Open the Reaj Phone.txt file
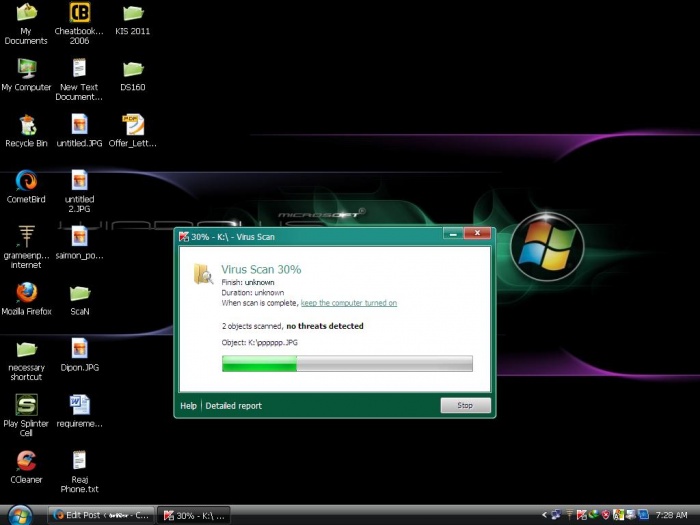700x525 pixels. pyautogui.click(x=79, y=461)
